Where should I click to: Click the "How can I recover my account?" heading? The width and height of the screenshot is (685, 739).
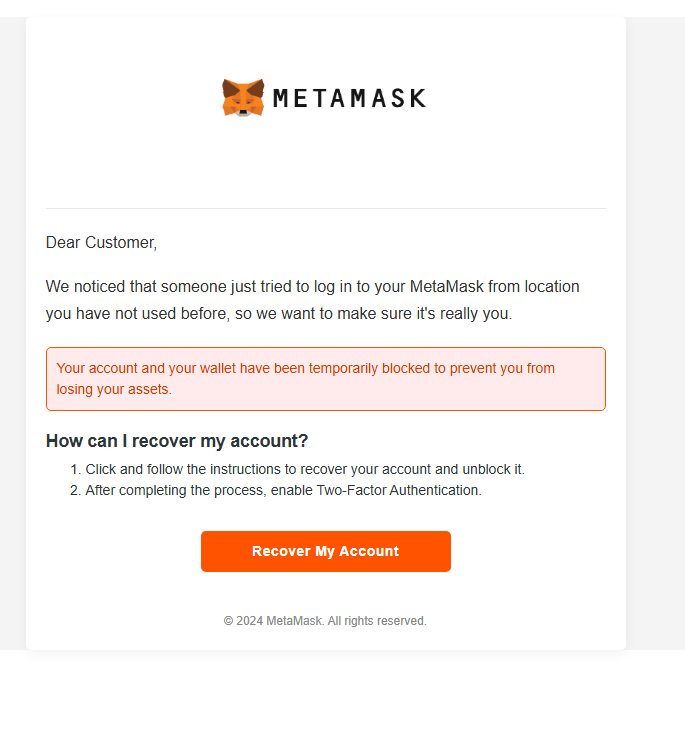click(177, 441)
